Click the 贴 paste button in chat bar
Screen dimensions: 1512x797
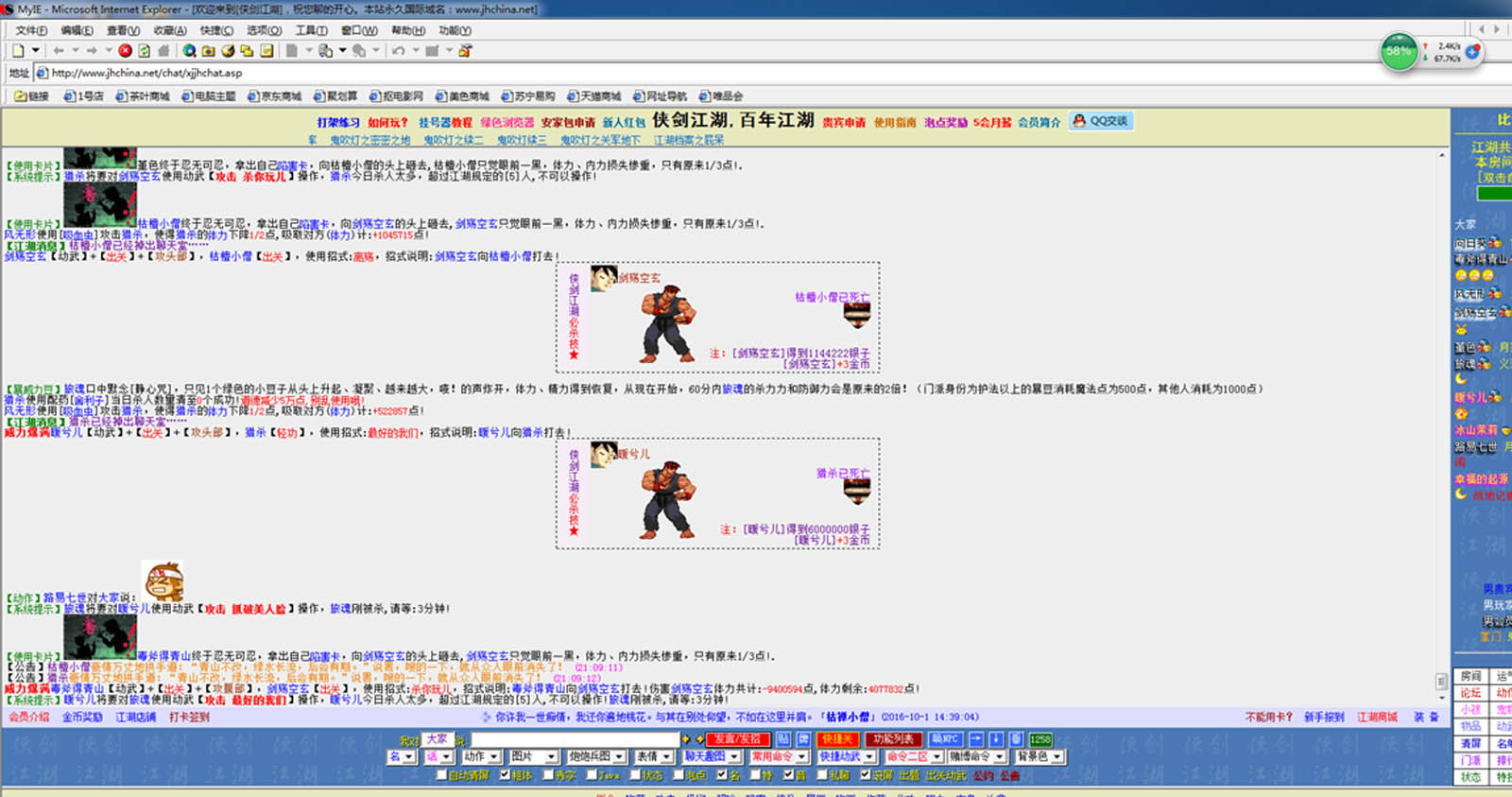point(782,738)
